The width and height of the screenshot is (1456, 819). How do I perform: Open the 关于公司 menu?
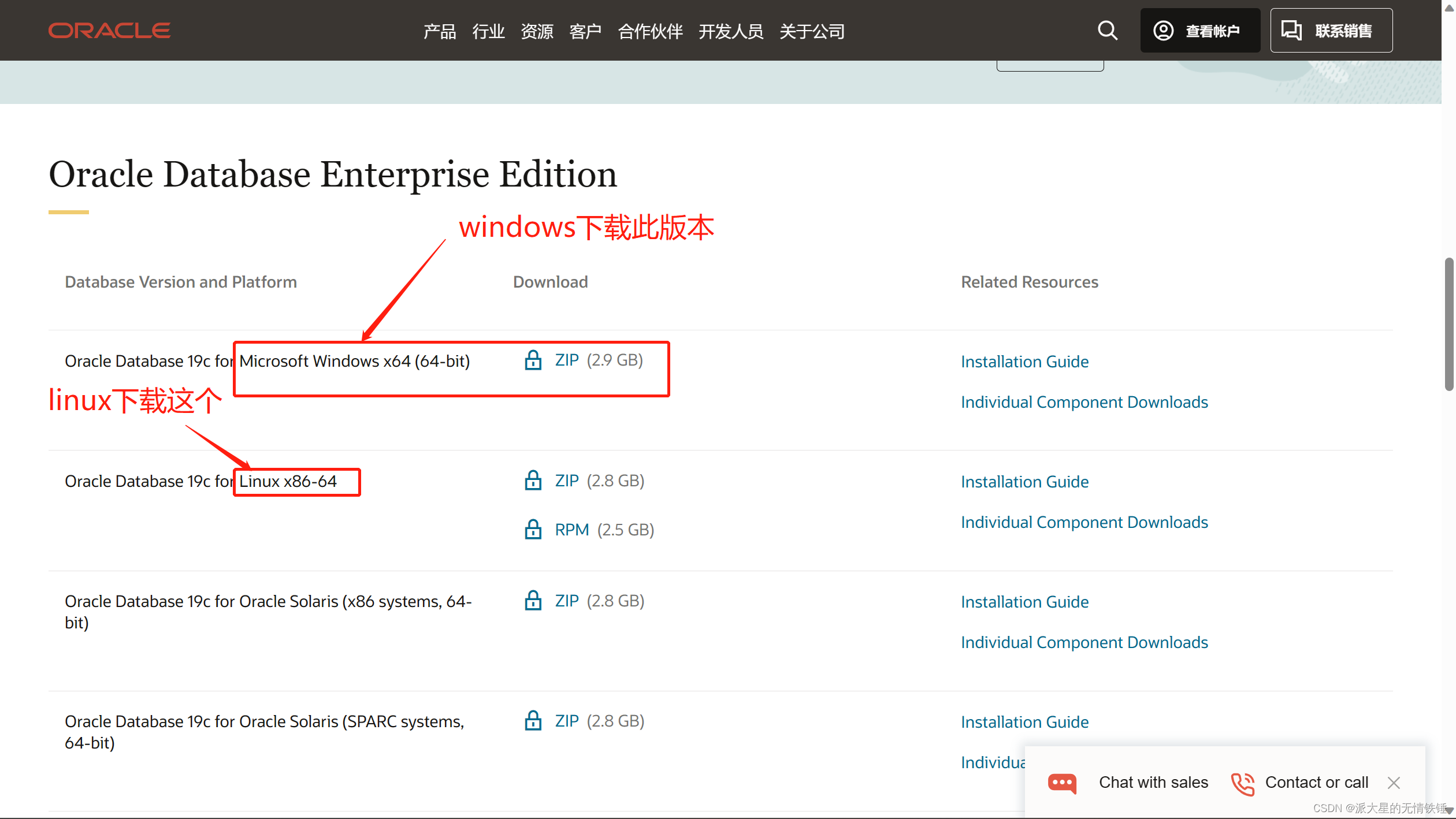(x=812, y=31)
